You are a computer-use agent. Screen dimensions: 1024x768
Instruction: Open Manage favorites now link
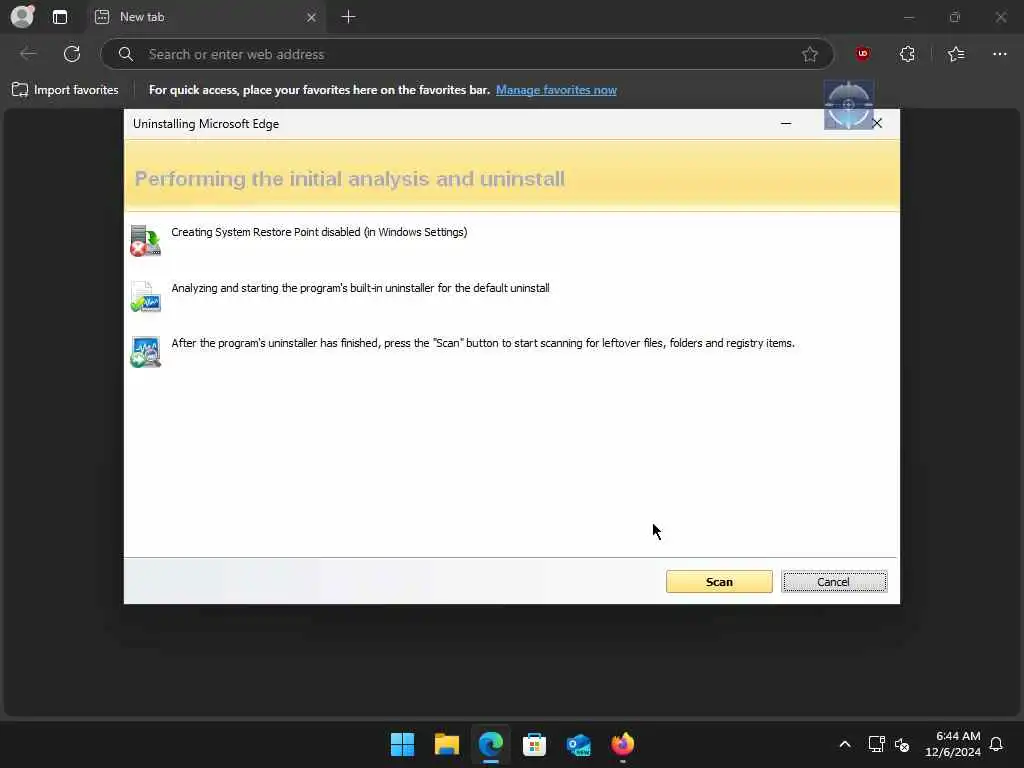[x=556, y=90]
